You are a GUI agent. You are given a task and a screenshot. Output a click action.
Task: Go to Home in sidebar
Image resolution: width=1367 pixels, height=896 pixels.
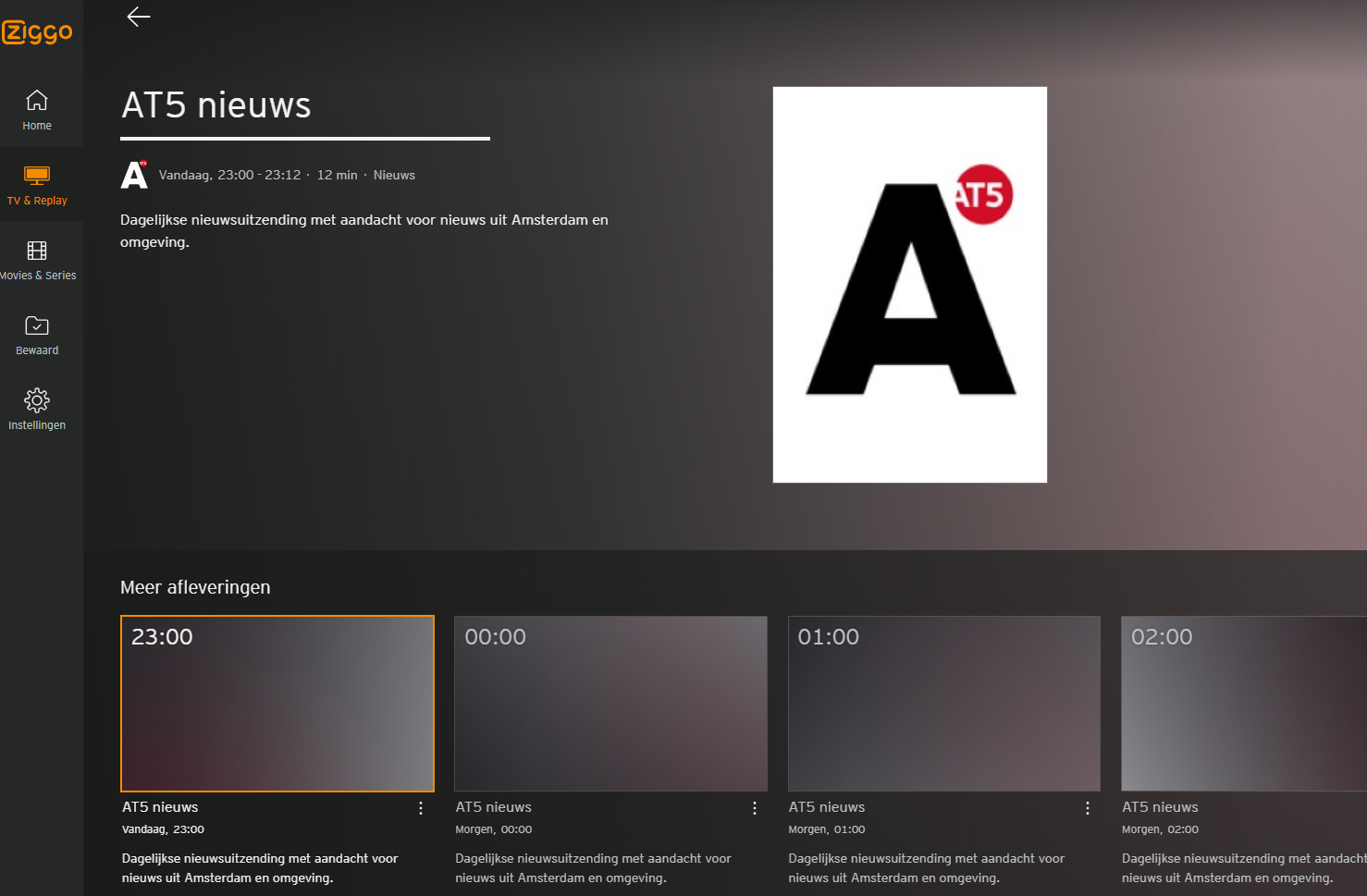tap(37, 110)
